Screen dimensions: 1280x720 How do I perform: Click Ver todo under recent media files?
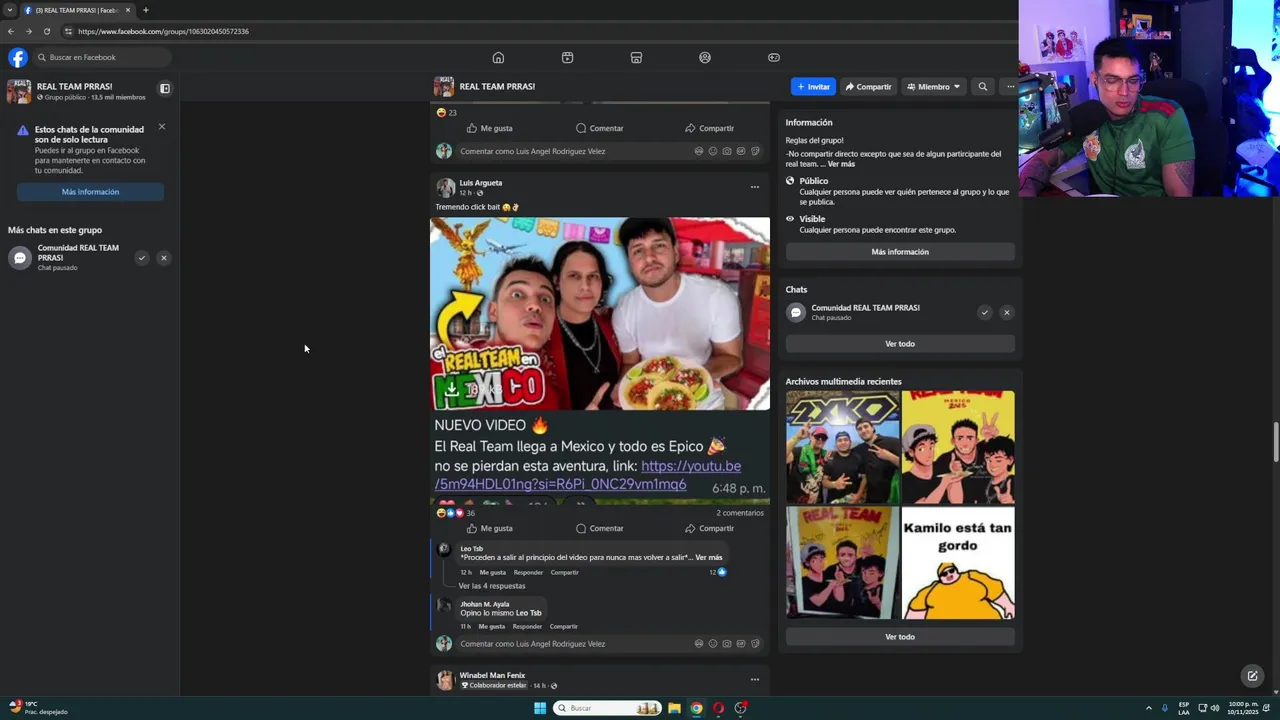[900, 637]
